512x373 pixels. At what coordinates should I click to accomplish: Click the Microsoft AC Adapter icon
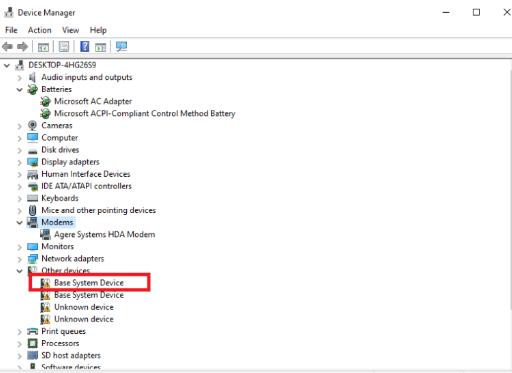[45, 101]
